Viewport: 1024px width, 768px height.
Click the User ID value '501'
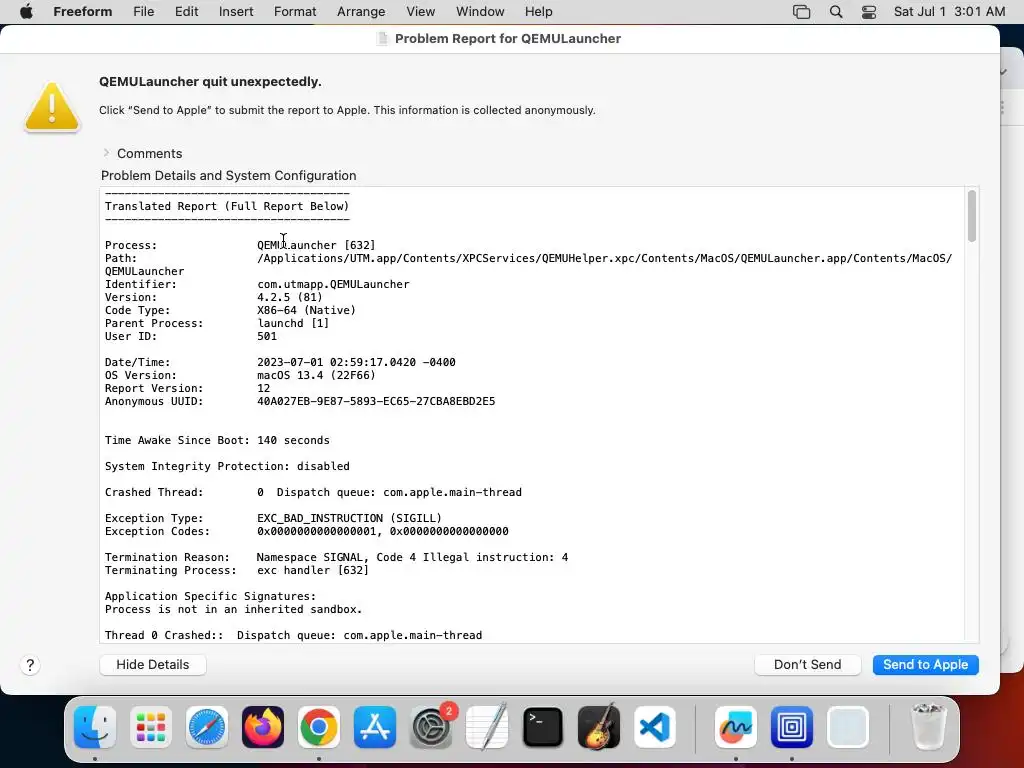tap(267, 337)
